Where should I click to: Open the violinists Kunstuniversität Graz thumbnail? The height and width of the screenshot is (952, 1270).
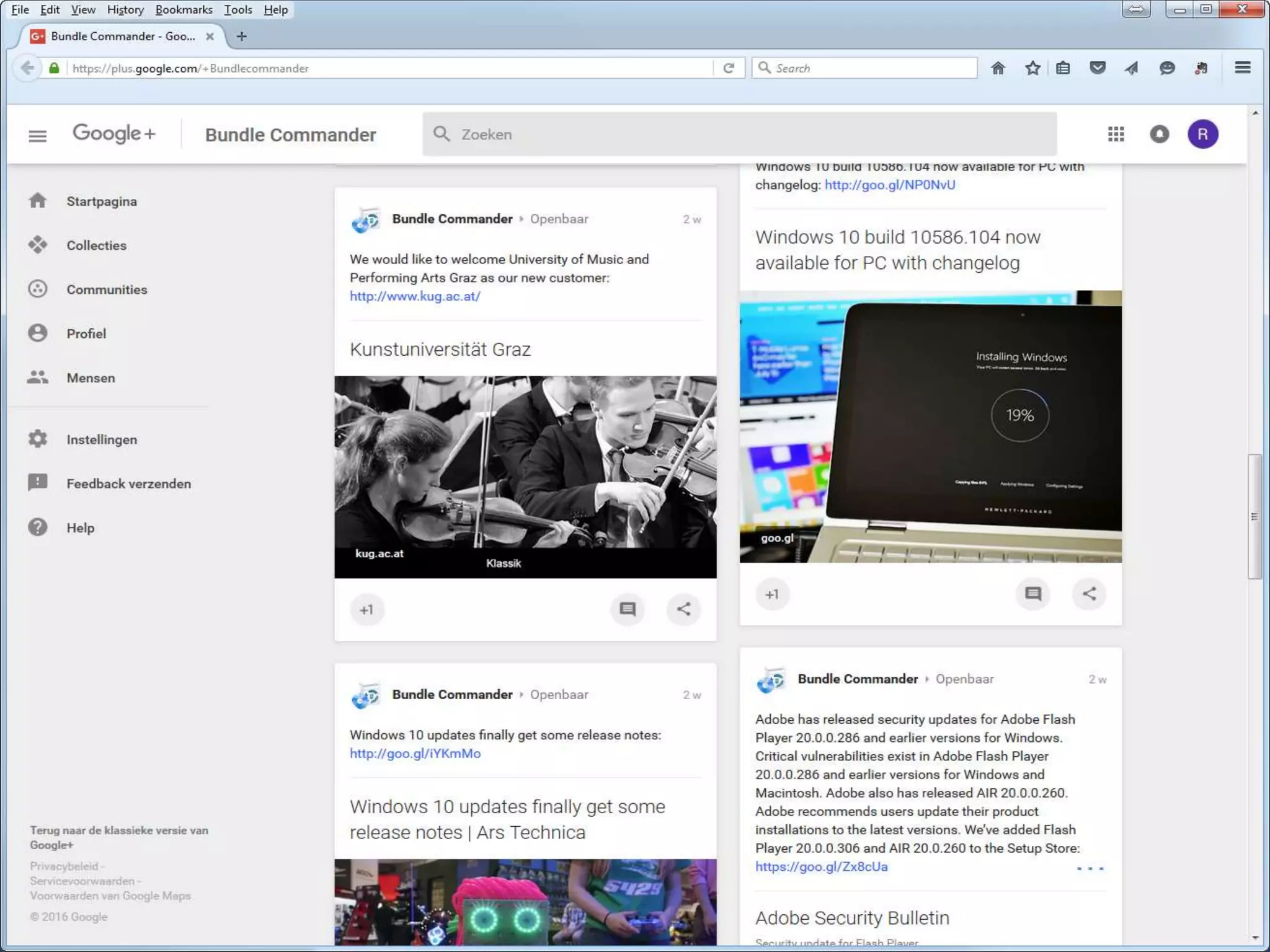pos(525,477)
